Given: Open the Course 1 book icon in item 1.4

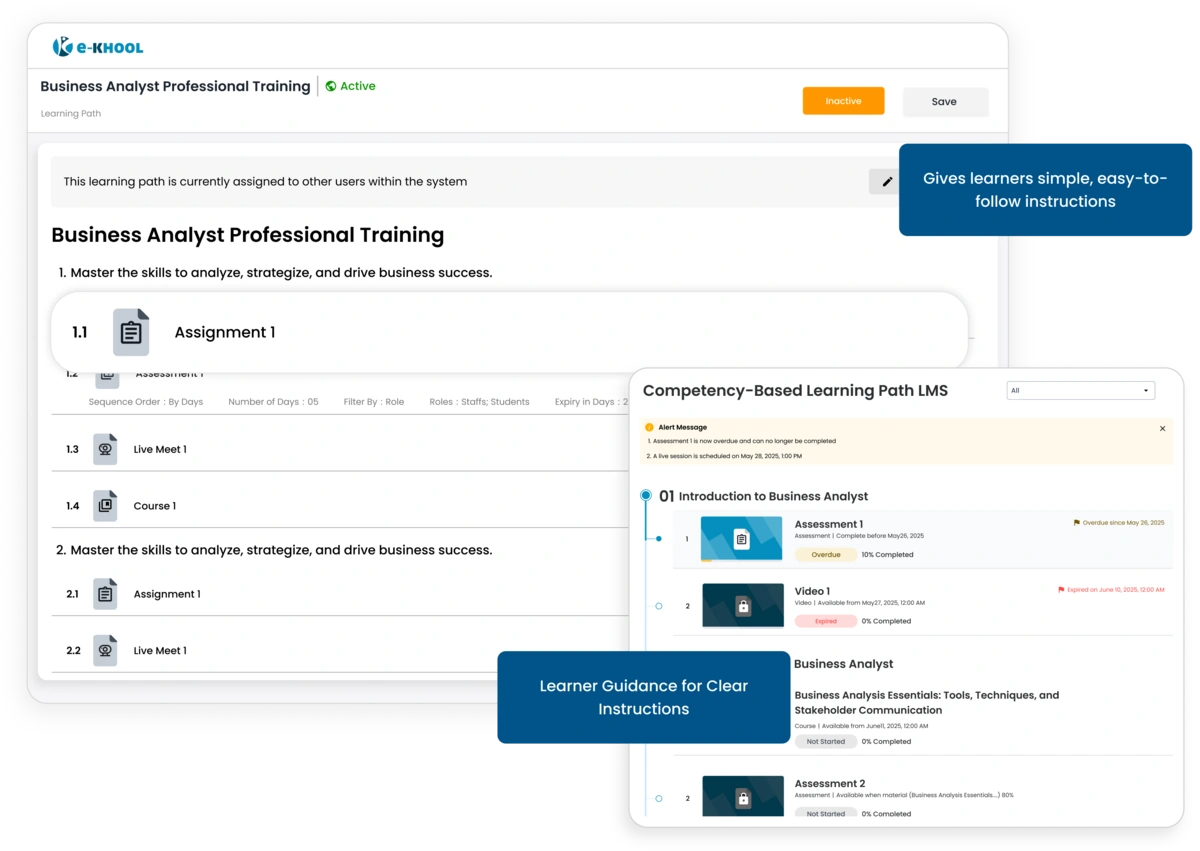Looking at the screenshot, I should click(105, 505).
